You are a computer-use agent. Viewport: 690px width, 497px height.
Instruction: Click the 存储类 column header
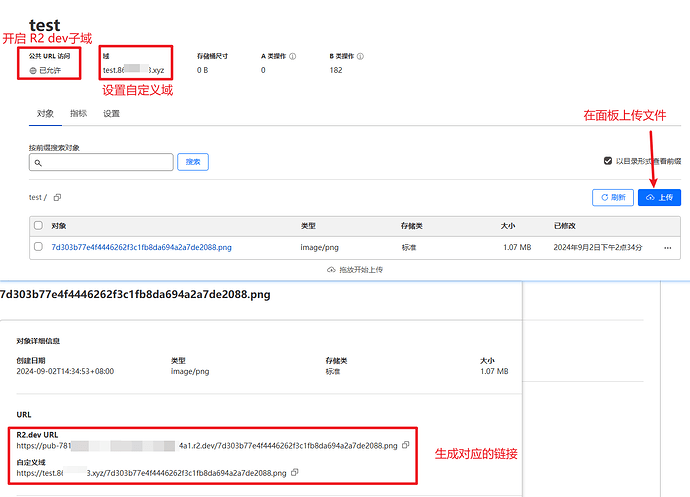411,226
